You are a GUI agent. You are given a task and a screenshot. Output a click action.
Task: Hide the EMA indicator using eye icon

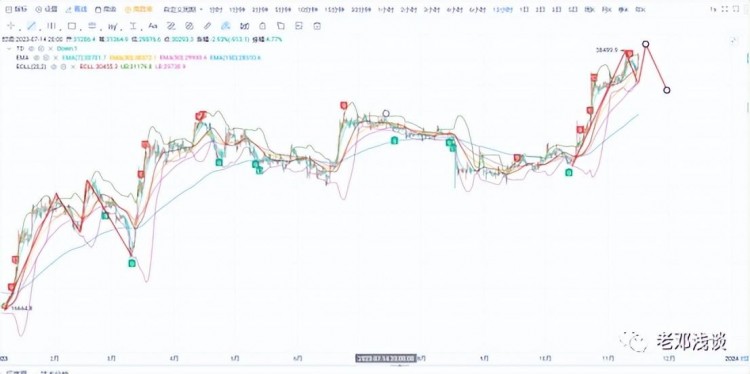36,57
